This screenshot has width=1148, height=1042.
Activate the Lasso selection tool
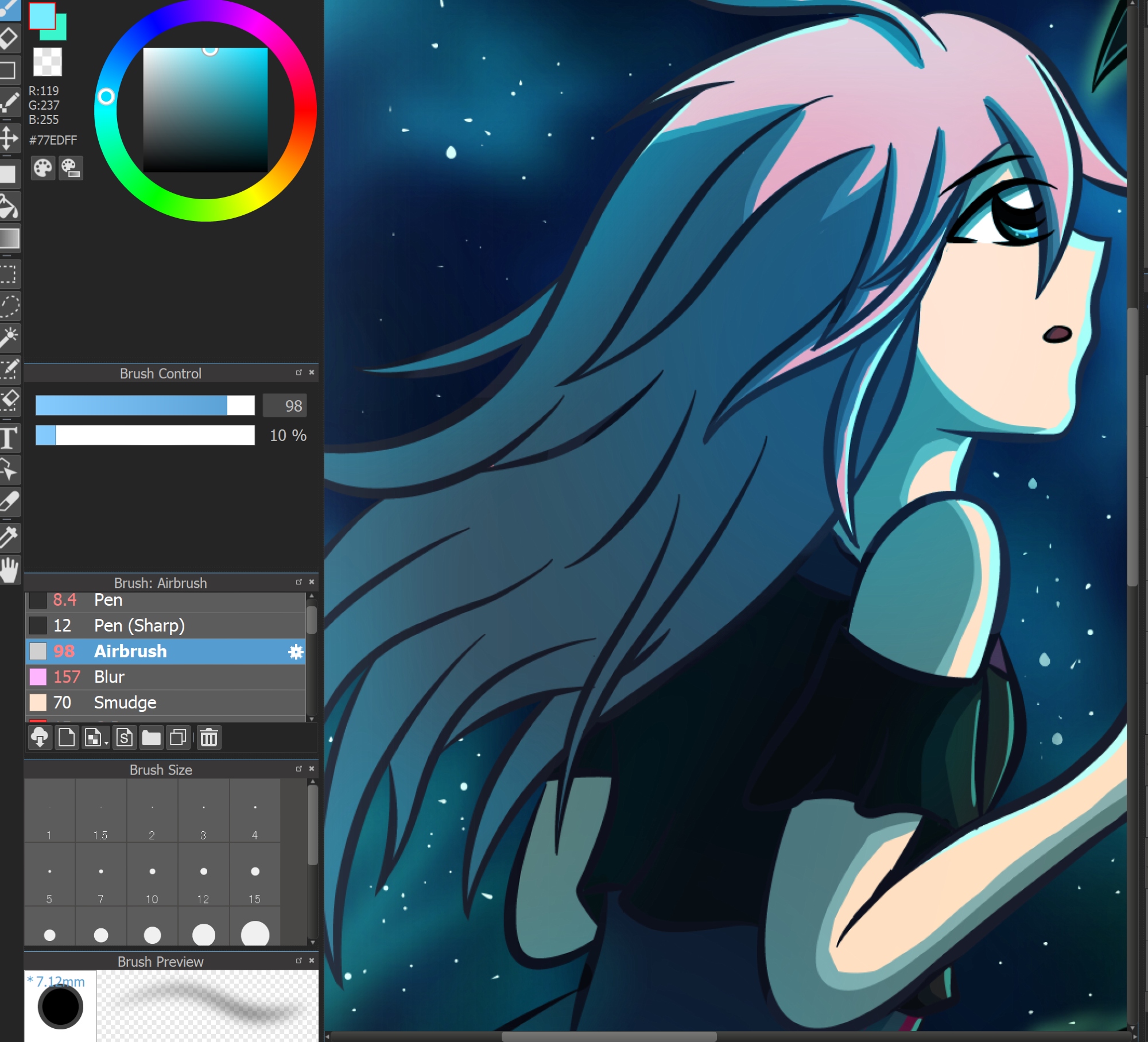coord(9,305)
